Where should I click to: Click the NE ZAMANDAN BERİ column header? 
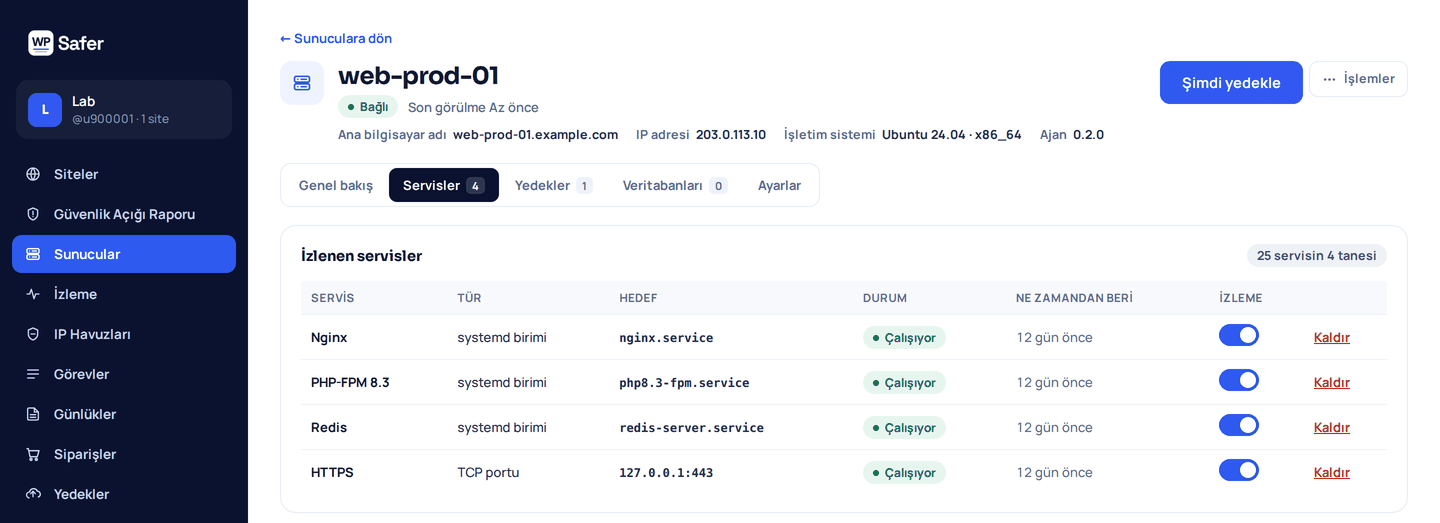[1074, 298]
